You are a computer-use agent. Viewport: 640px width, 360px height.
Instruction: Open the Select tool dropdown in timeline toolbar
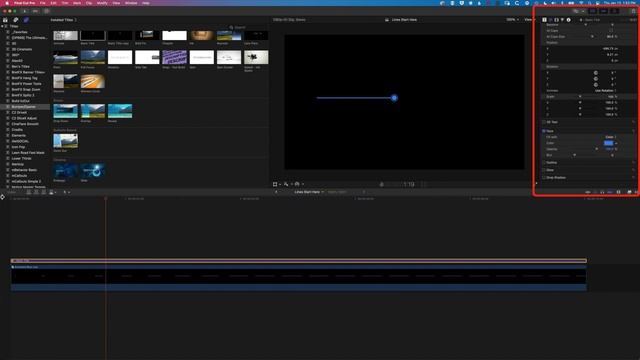click(x=66, y=192)
